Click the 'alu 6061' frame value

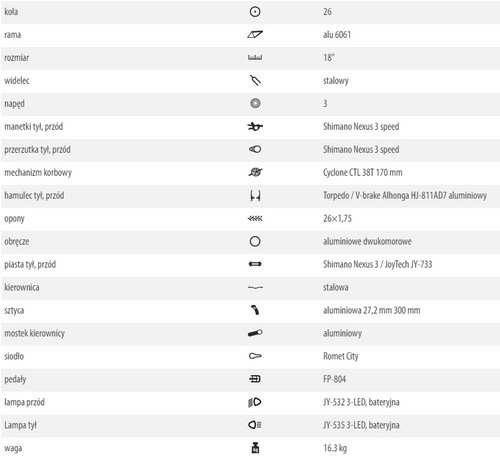click(337, 35)
